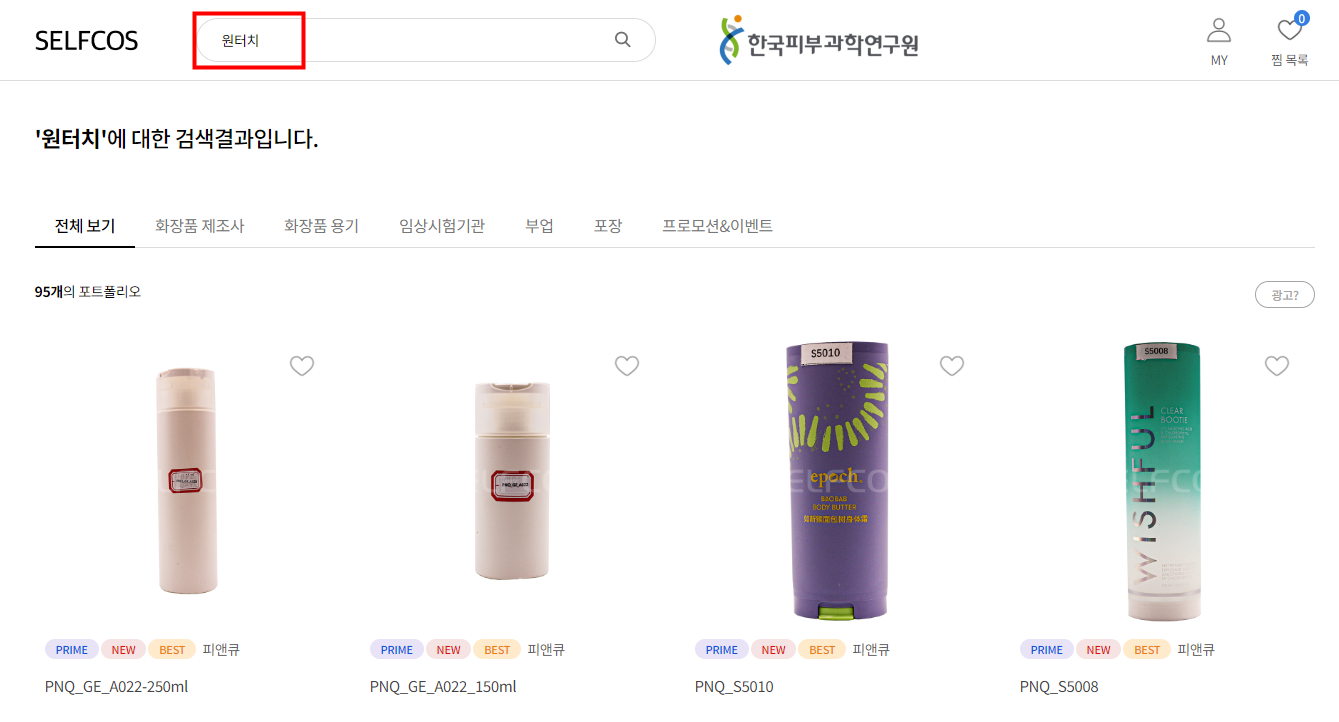Switch to the 화장품 용기 tab
Viewport: 1339px width, 722px height.
[x=322, y=226]
